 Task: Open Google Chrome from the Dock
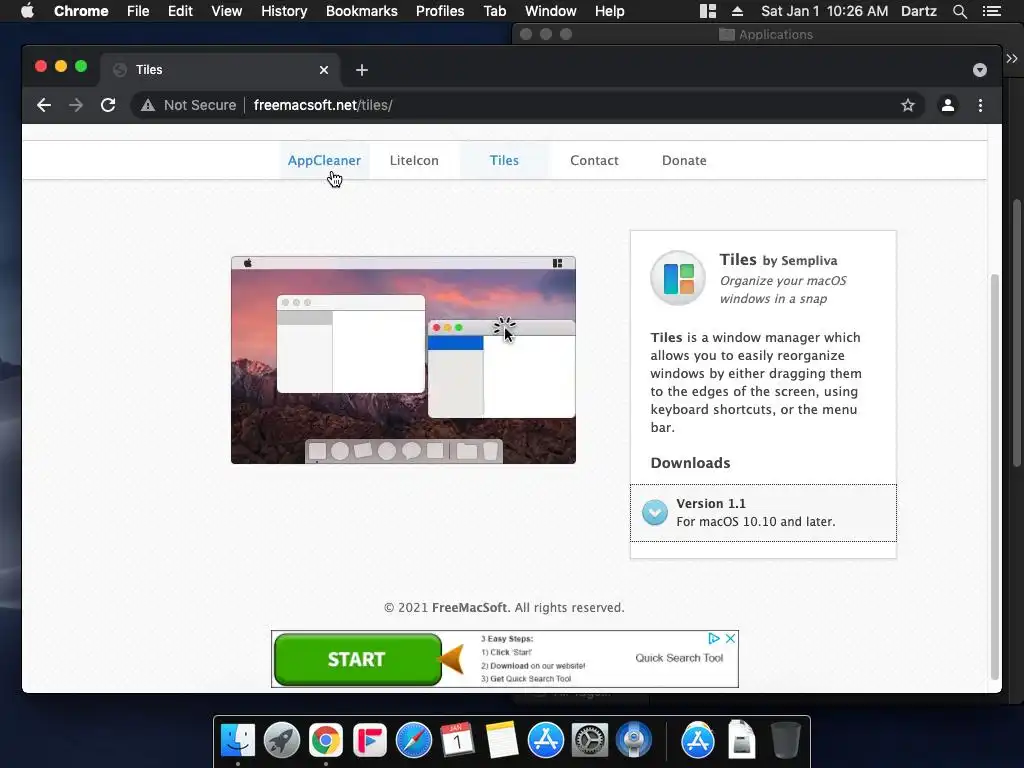point(326,740)
